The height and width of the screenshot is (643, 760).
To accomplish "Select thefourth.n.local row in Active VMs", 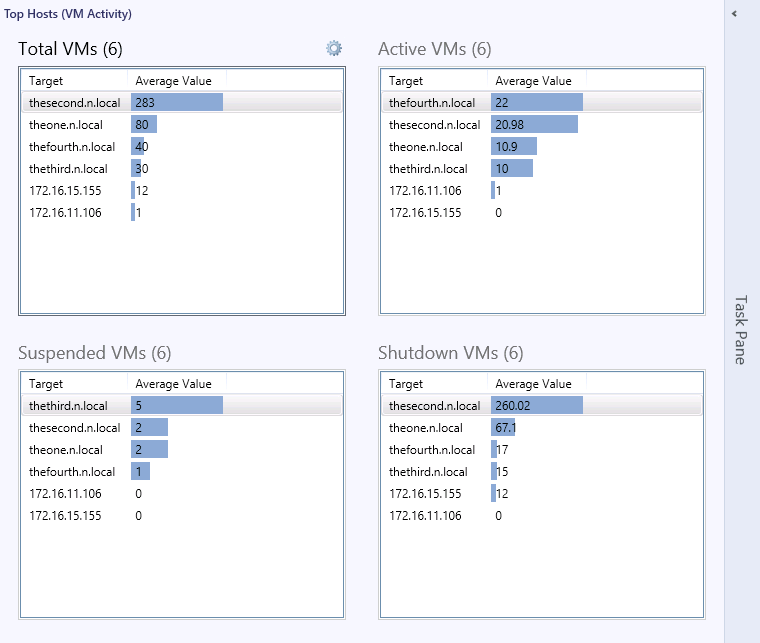I will [432, 103].
